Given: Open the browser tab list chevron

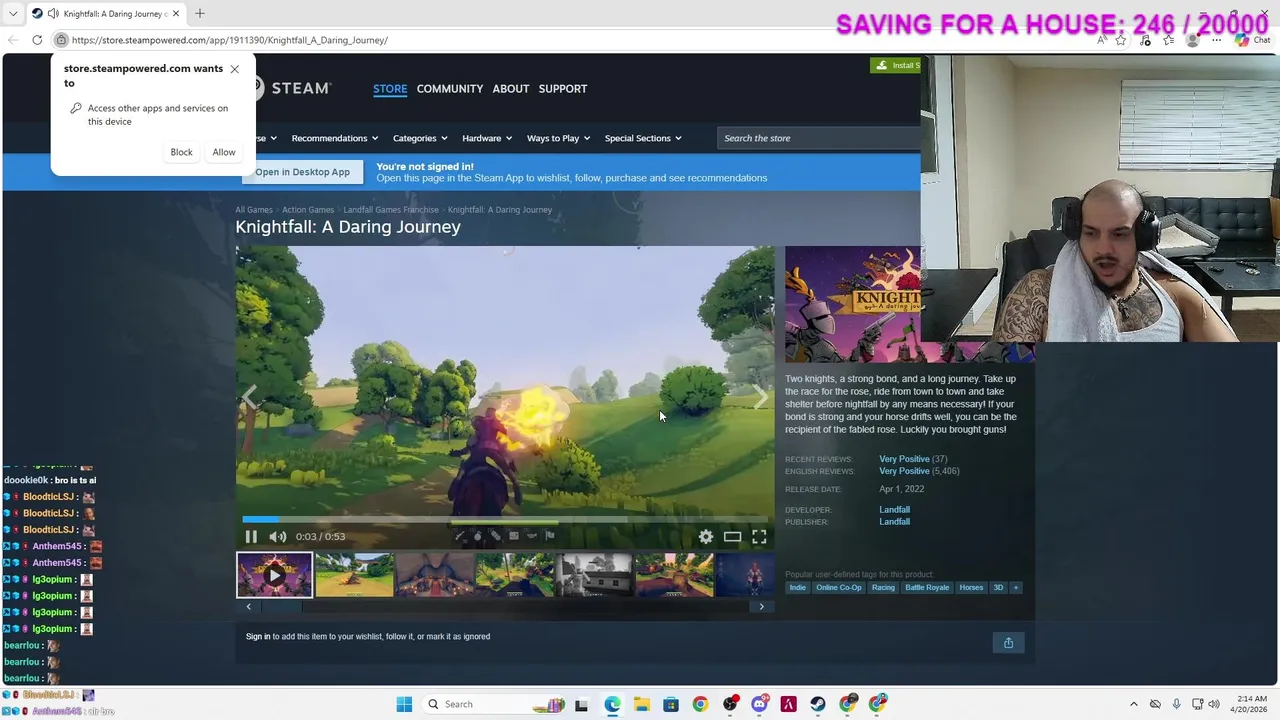Looking at the screenshot, I should tap(13, 14).
